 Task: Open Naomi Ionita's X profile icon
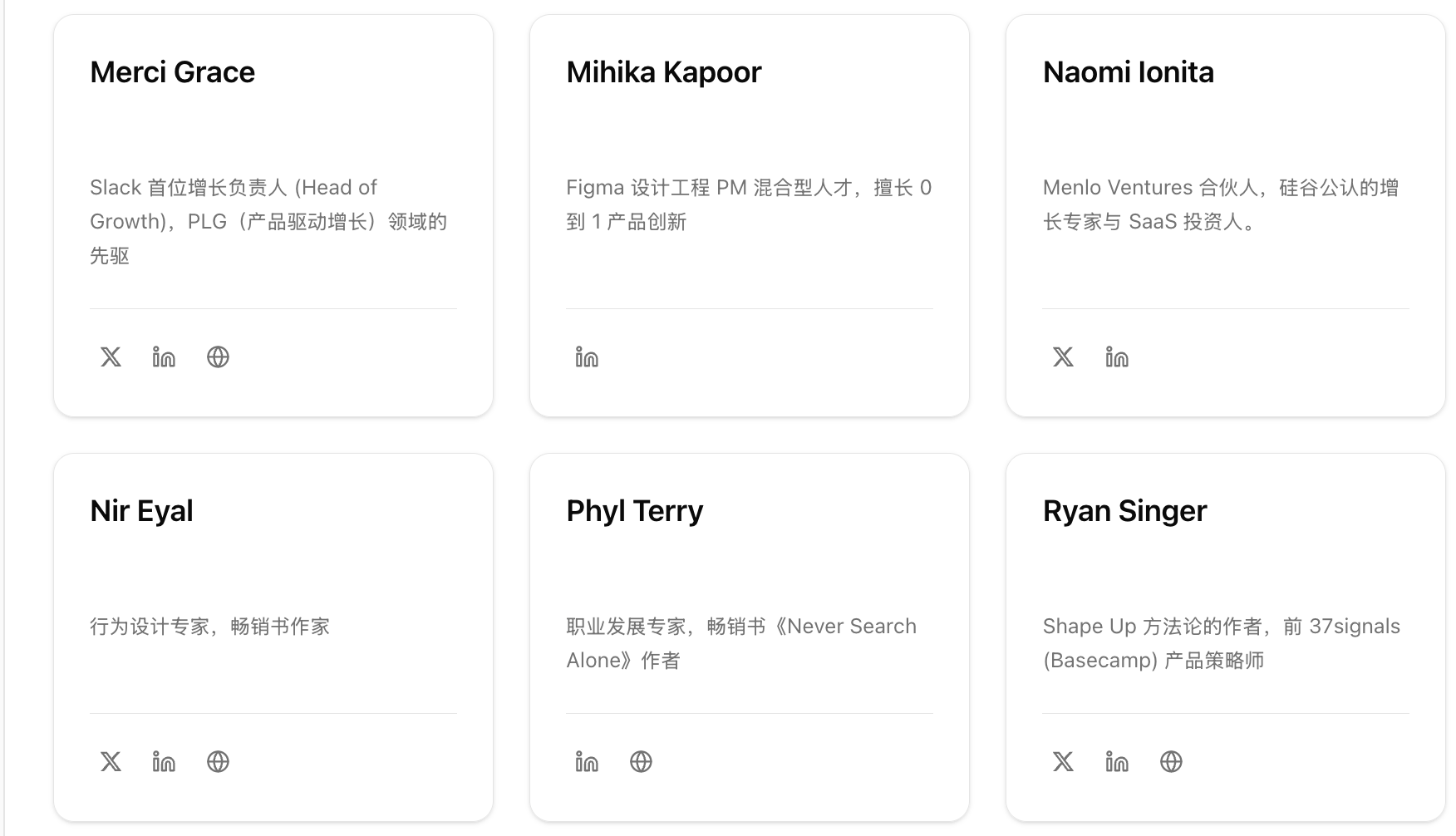[1063, 357]
